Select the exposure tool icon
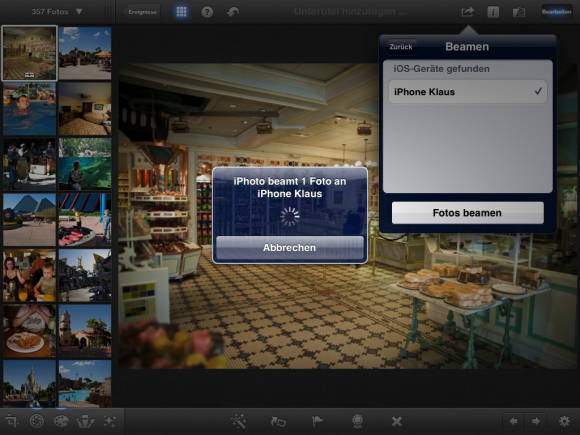The image size is (580, 435). pyautogui.click(x=37, y=421)
